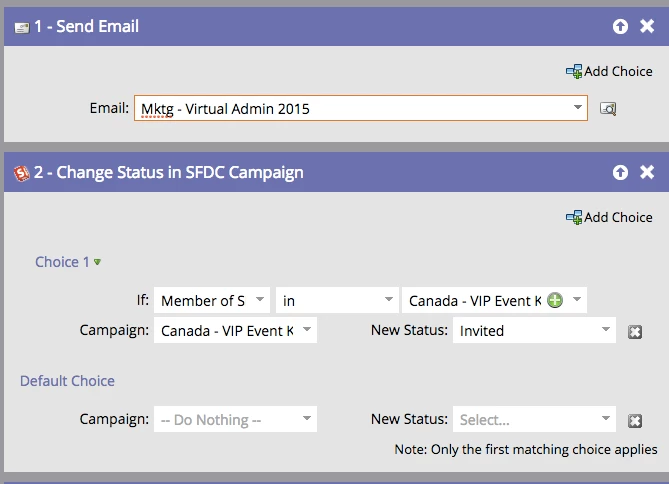Image resolution: width=669 pixels, height=484 pixels.
Task: Delete the Change Status in SFDC Campaign step
Action: pos(647,172)
